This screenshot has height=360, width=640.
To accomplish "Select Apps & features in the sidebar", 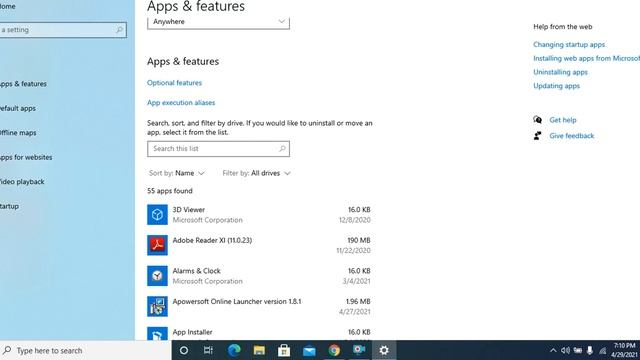I will [x=23, y=84].
